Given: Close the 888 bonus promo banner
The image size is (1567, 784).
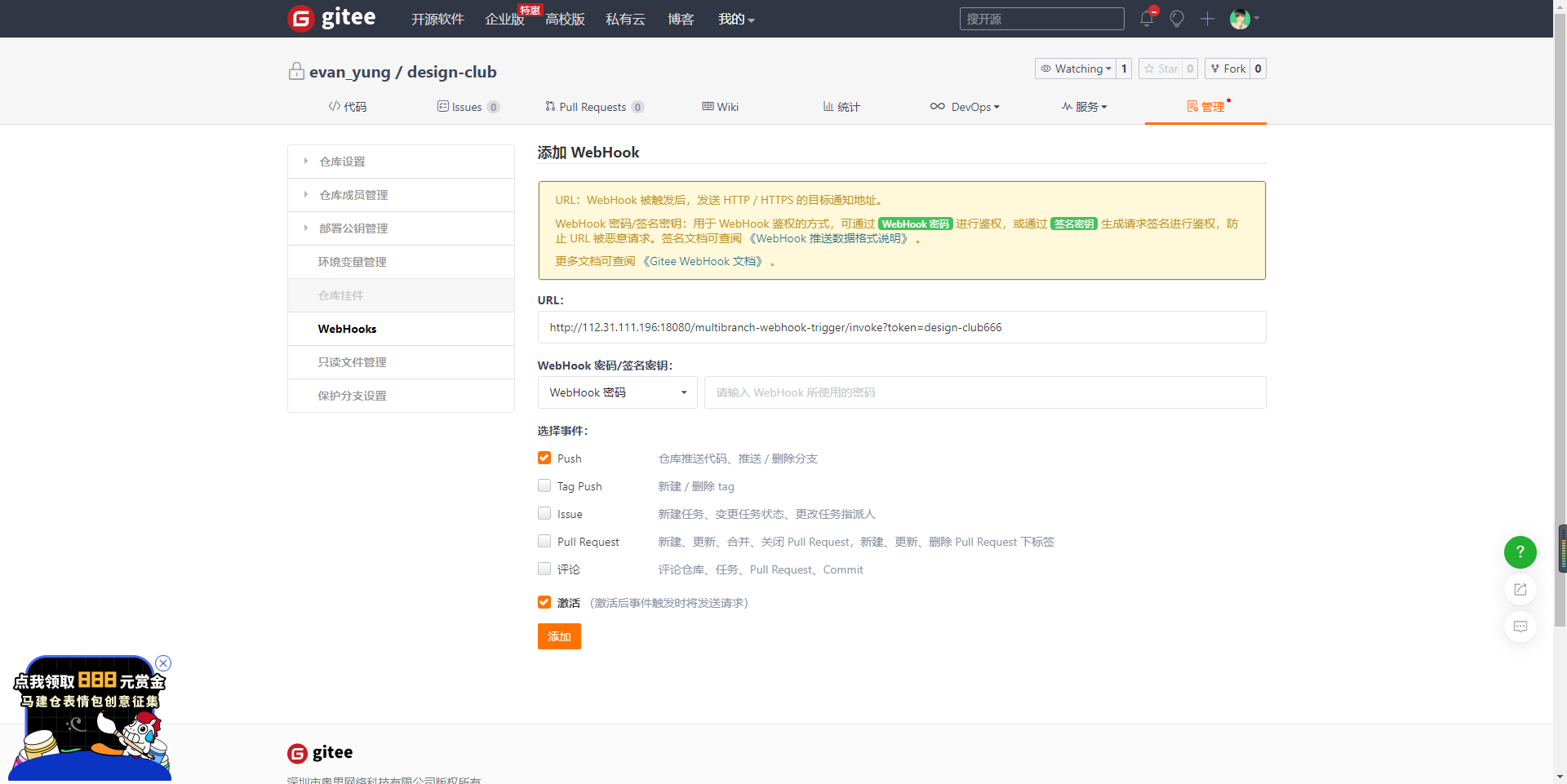Looking at the screenshot, I should click(x=163, y=663).
